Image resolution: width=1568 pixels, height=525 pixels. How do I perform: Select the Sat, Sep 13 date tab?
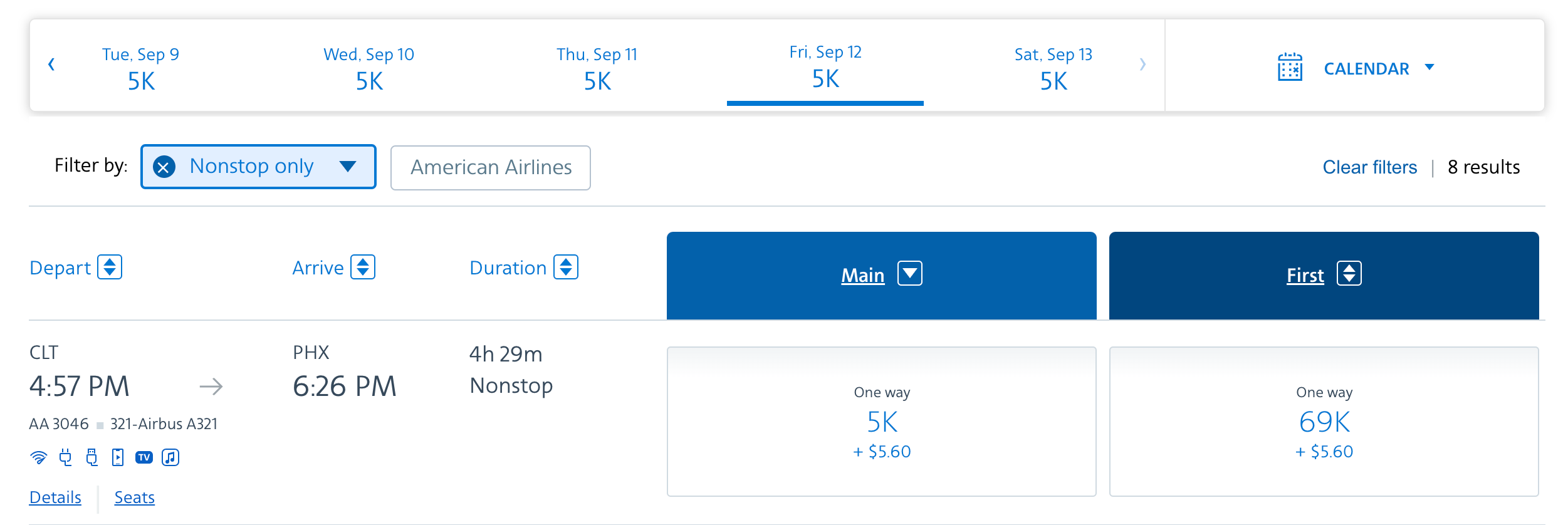(x=1053, y=66)
